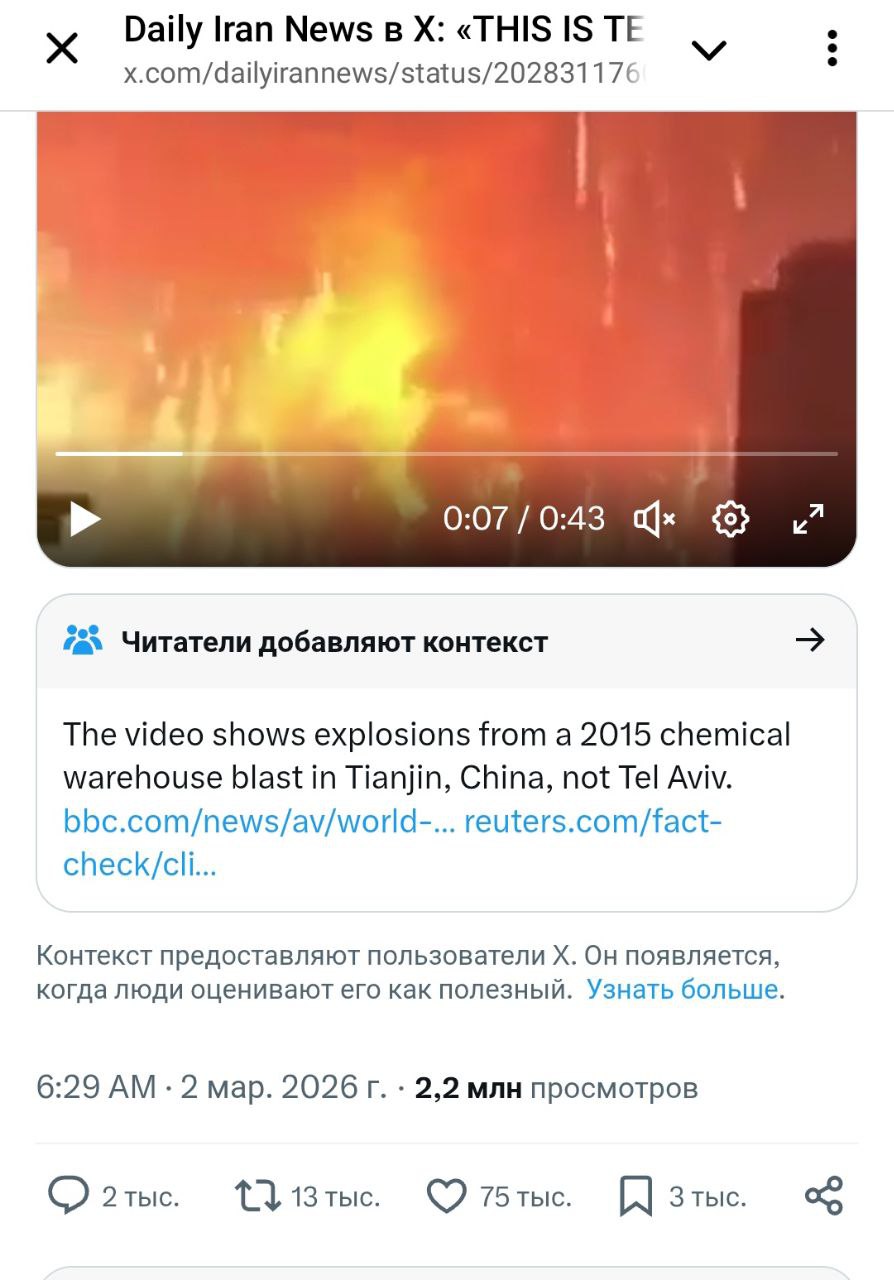Open video settings gear

coord(731,519)
